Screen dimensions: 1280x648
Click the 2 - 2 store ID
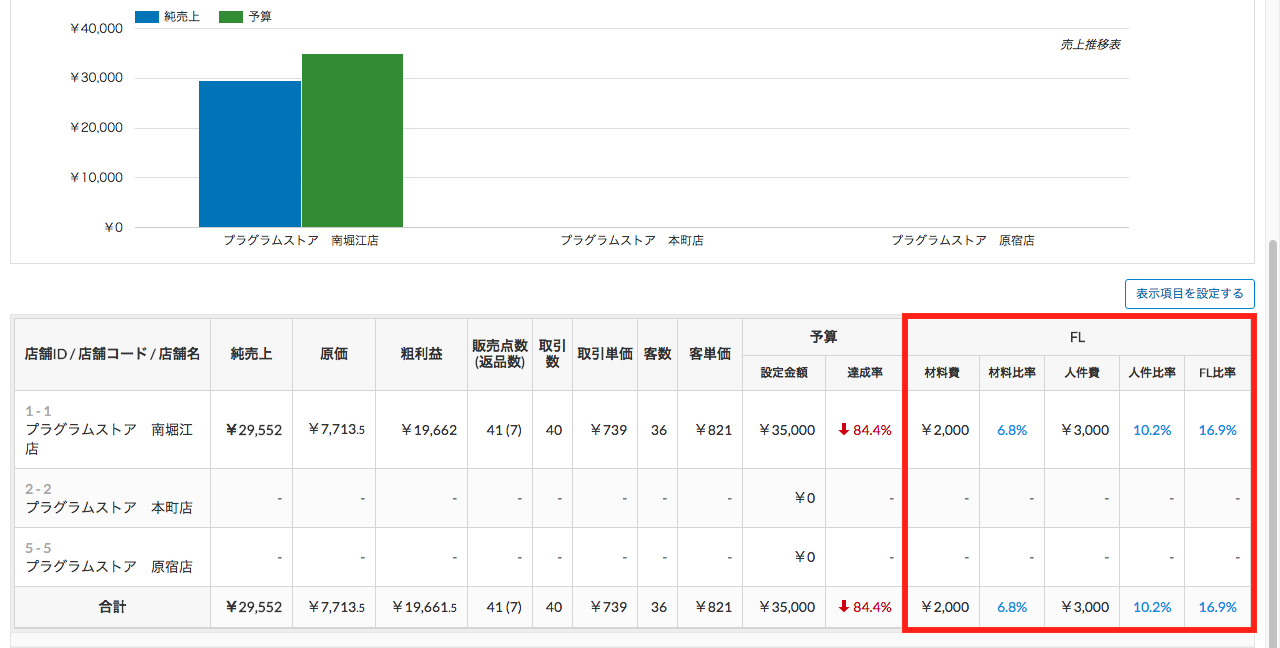(x=39, y=489)
